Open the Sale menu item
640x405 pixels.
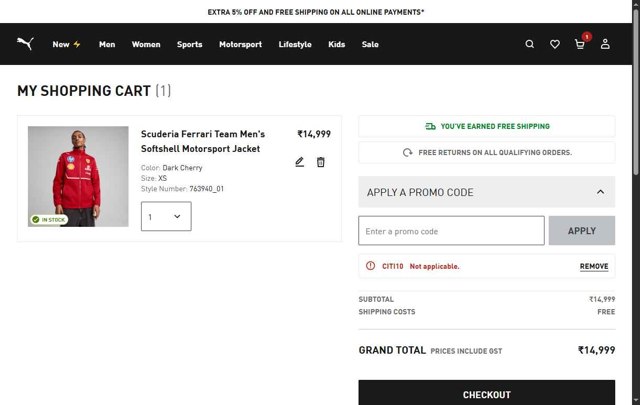tap(370, 44)
